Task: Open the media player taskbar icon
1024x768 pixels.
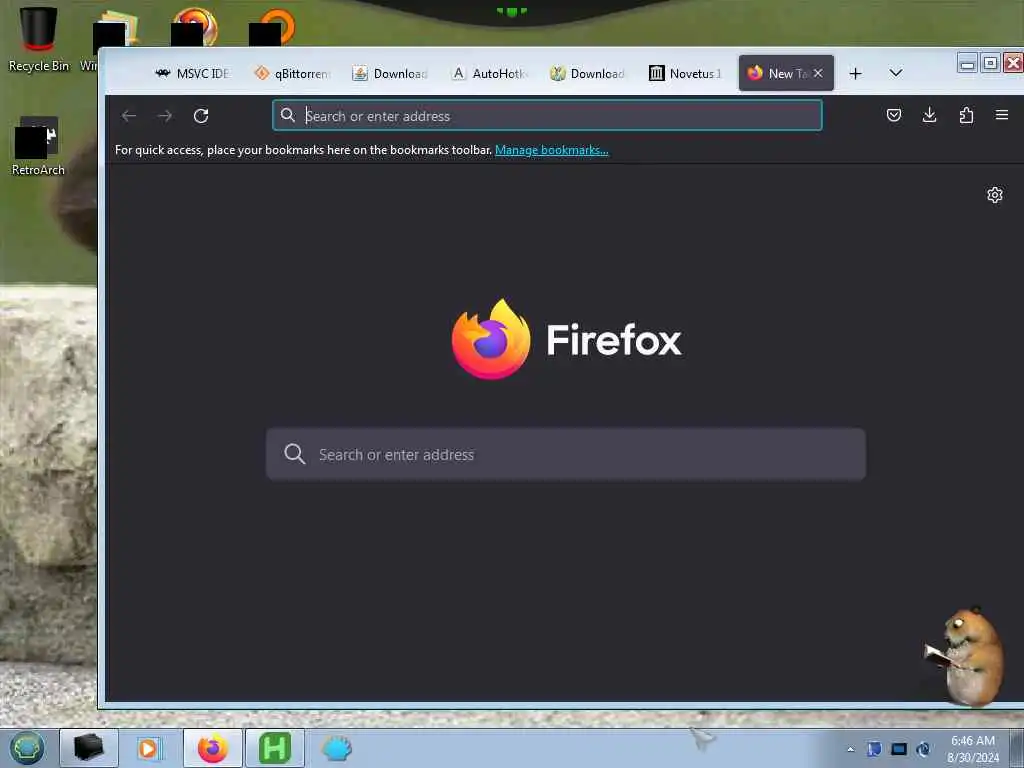Action: [x=150, y=748]
